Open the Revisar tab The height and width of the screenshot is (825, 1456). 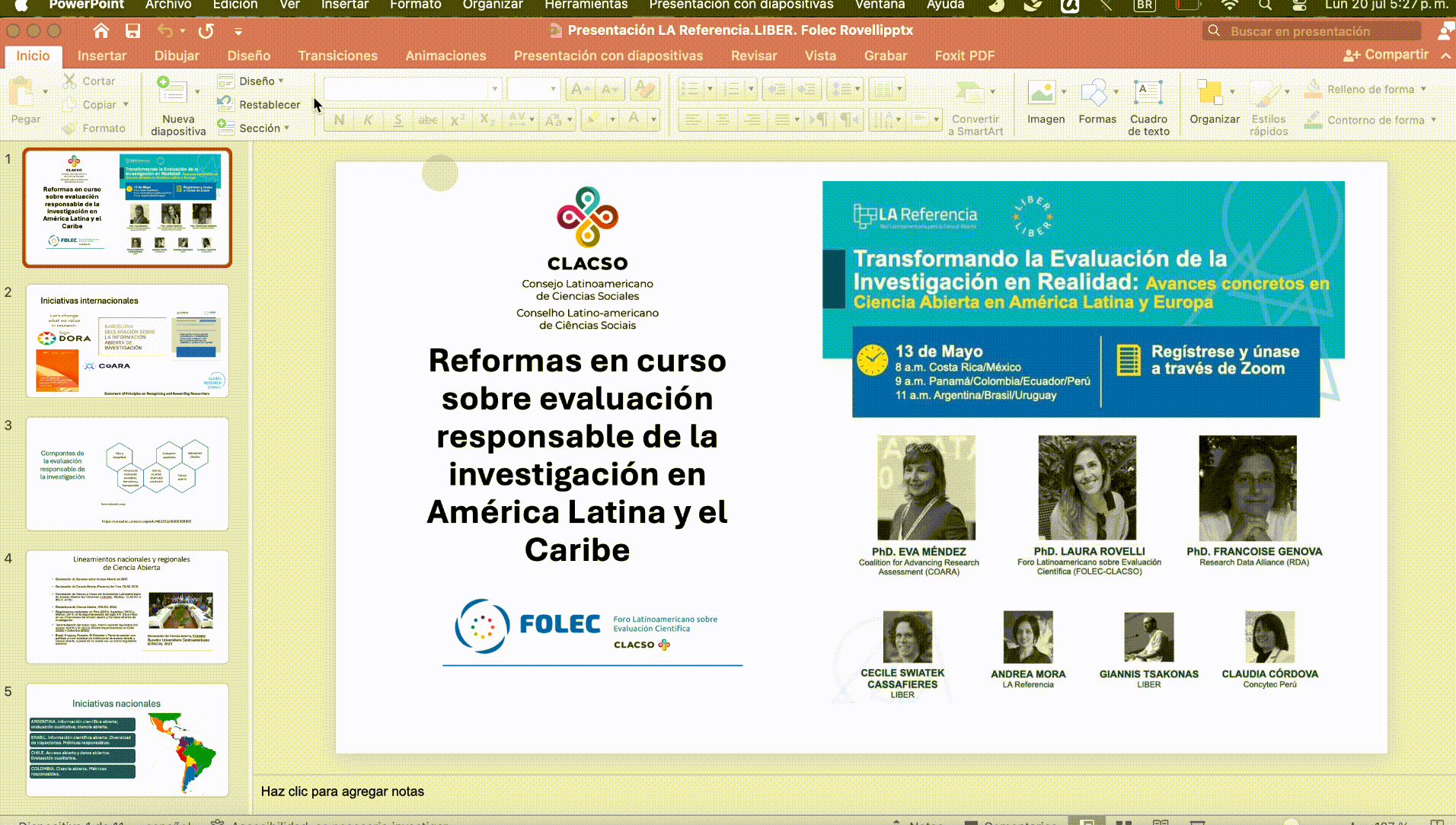point(754,56)
